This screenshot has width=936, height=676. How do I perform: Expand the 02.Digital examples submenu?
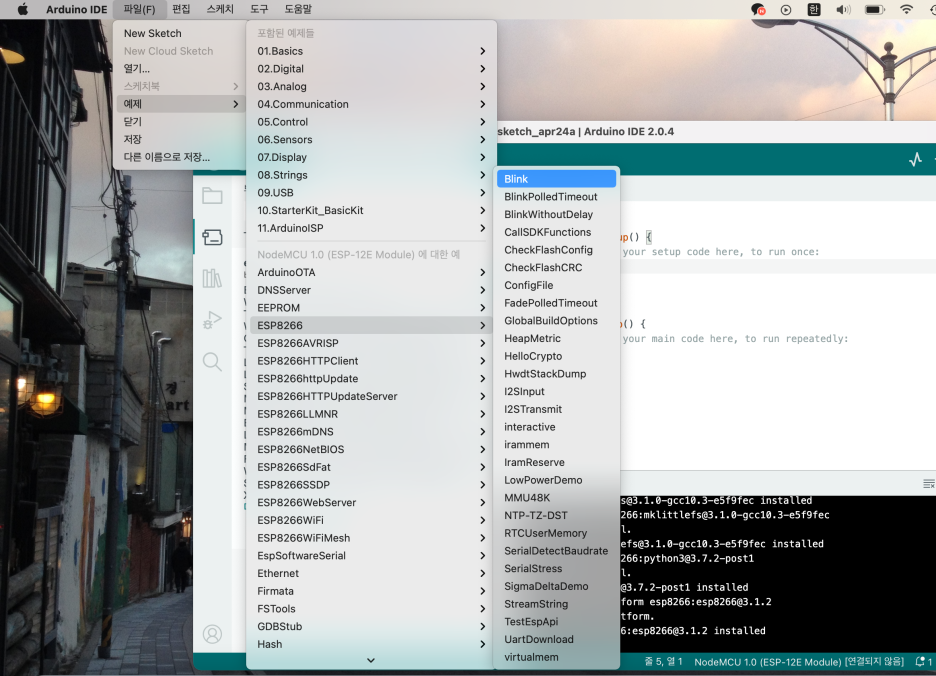[371, 69]
